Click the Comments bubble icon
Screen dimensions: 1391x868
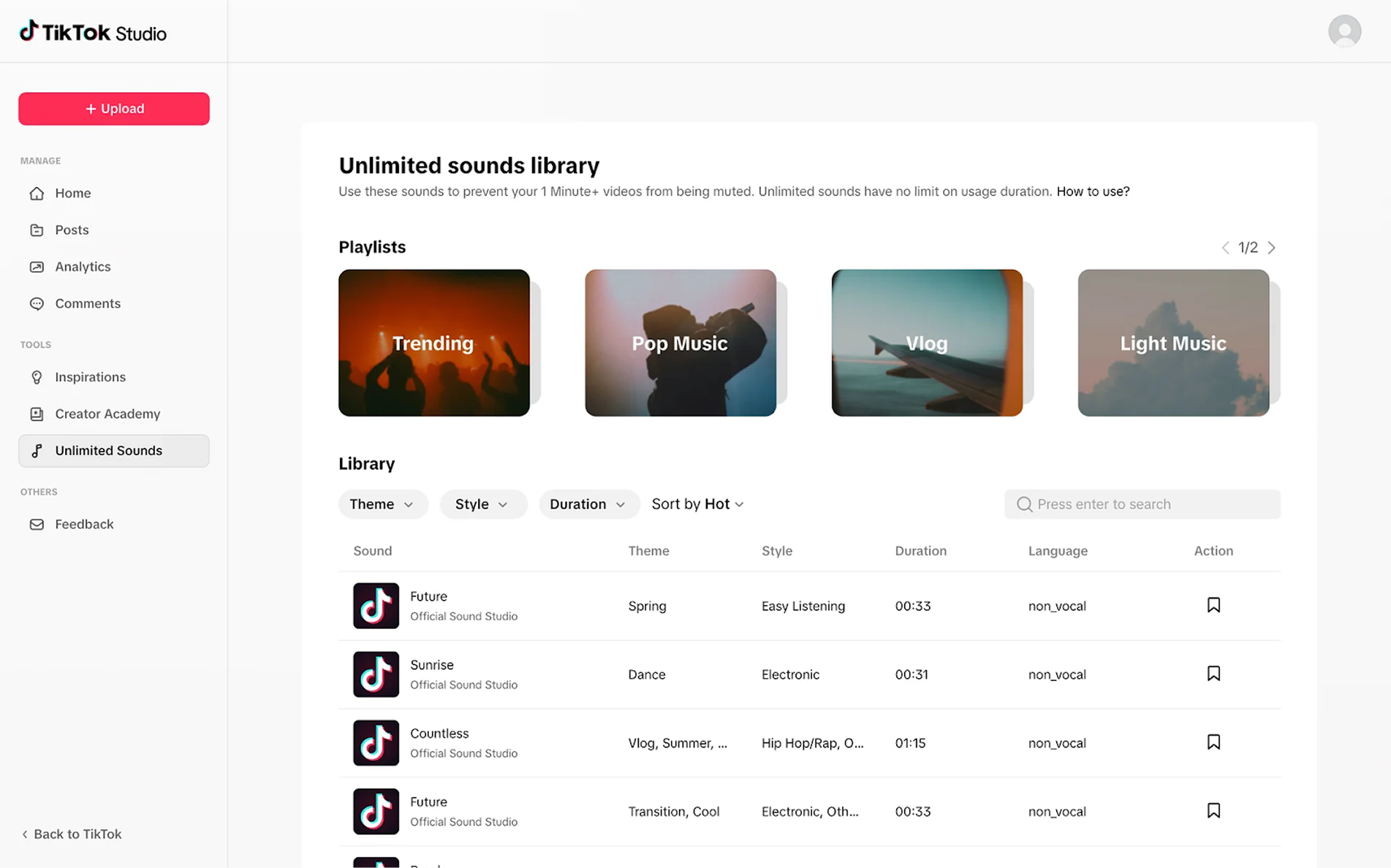(37, 303)
